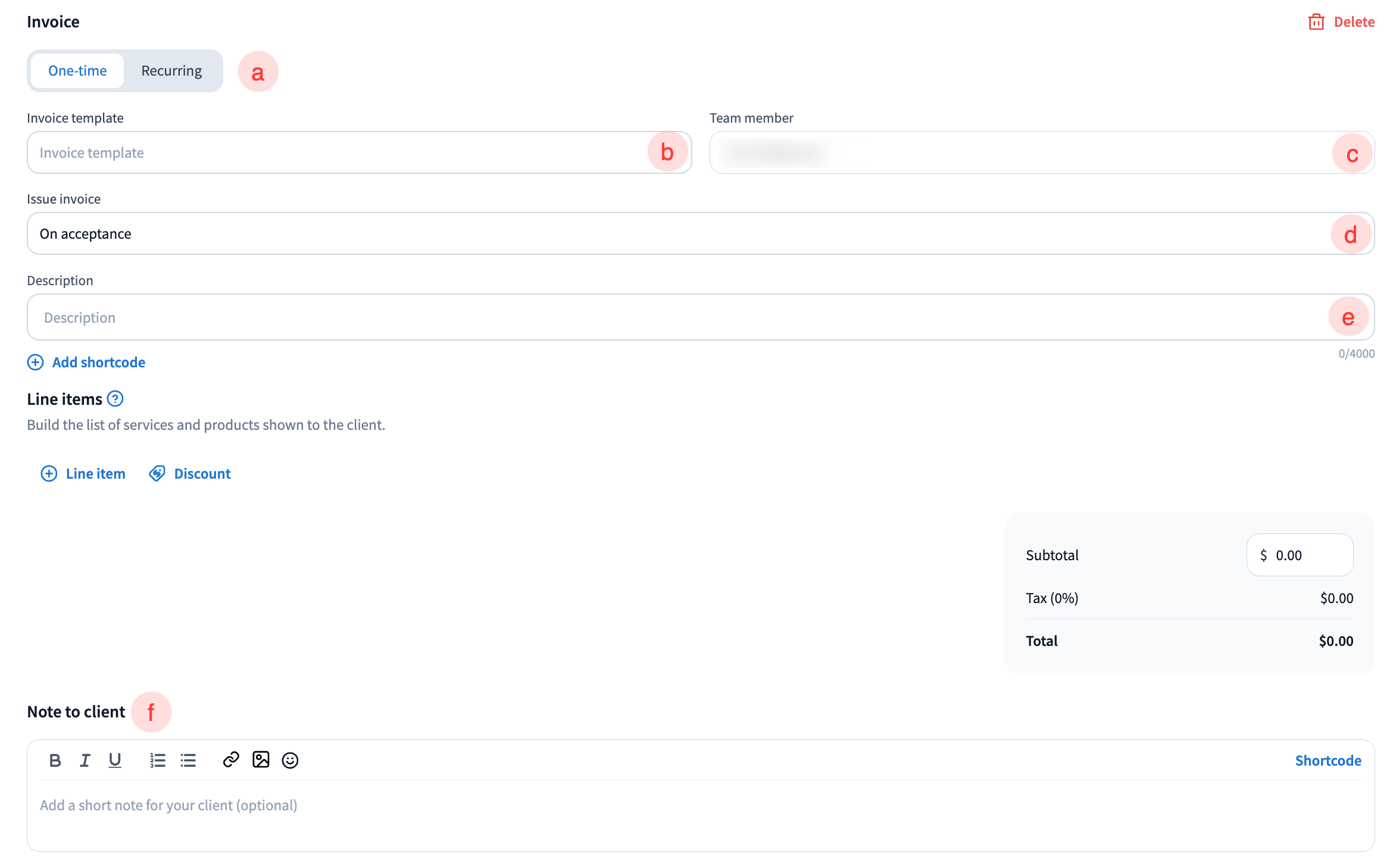Add a new Line item
1393x868 pixels.
83,473
